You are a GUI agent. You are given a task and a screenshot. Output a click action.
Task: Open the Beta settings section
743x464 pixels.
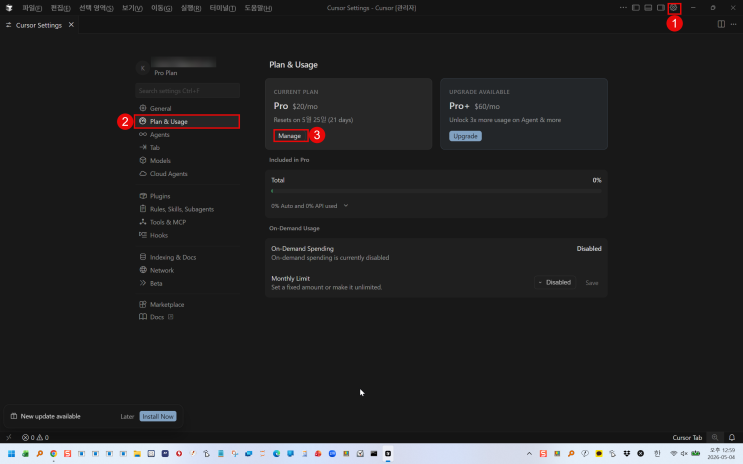[188, 283]
